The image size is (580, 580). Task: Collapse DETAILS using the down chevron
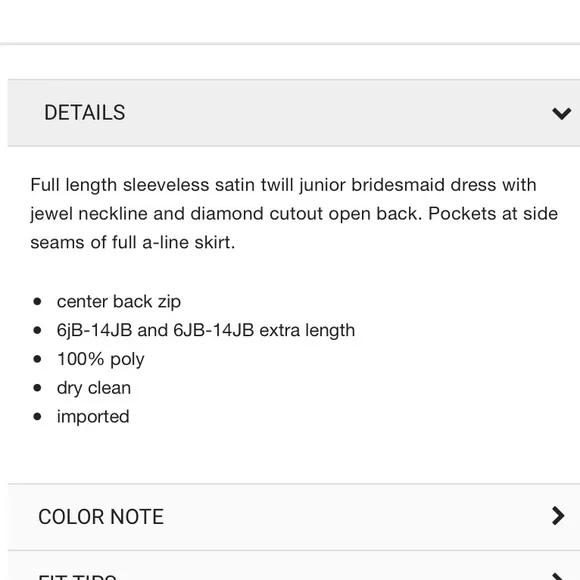(562, 113)
